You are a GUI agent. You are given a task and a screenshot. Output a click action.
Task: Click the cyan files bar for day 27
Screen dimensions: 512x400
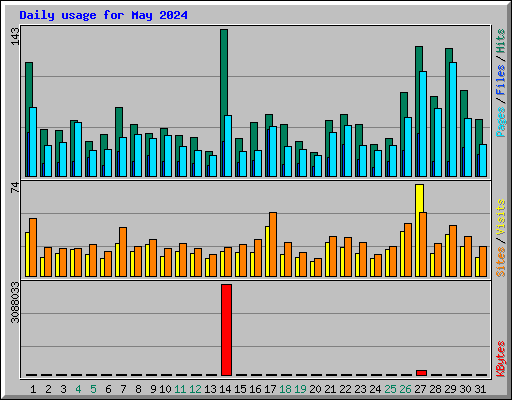pos(423,124)
